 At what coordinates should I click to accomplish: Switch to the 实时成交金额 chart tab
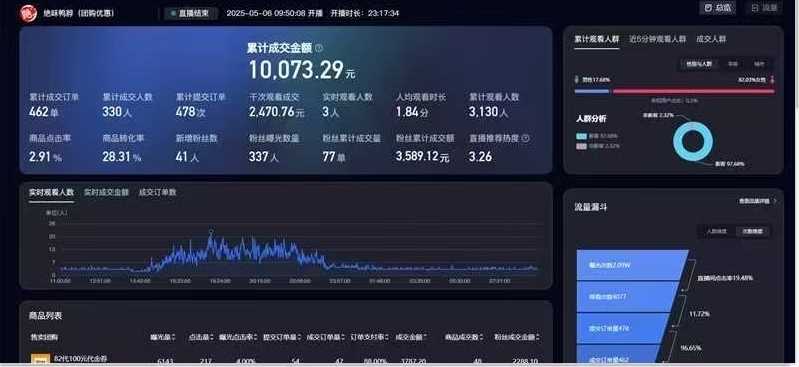pyautogui.click(x=106, y=192)
